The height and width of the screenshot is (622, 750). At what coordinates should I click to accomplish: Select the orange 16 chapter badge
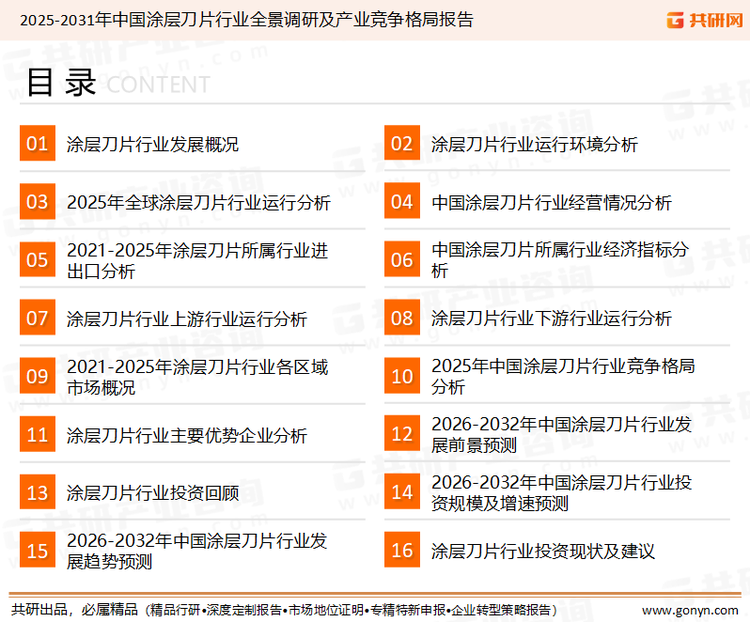[x=402, y=551]
